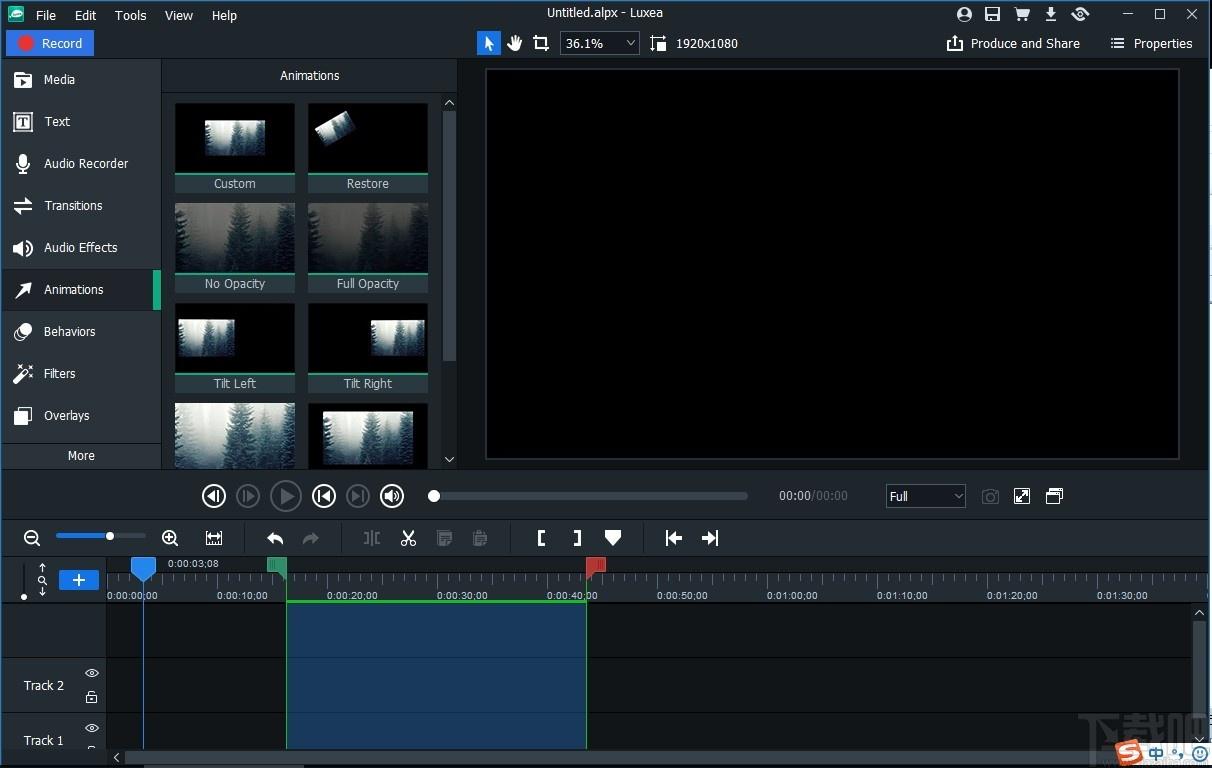
Task: Click Produce and Share
Action: 1013,43
